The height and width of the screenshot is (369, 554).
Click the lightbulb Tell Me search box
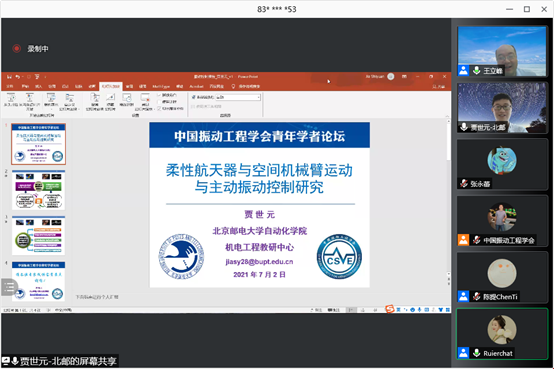[x=246, y=86]
